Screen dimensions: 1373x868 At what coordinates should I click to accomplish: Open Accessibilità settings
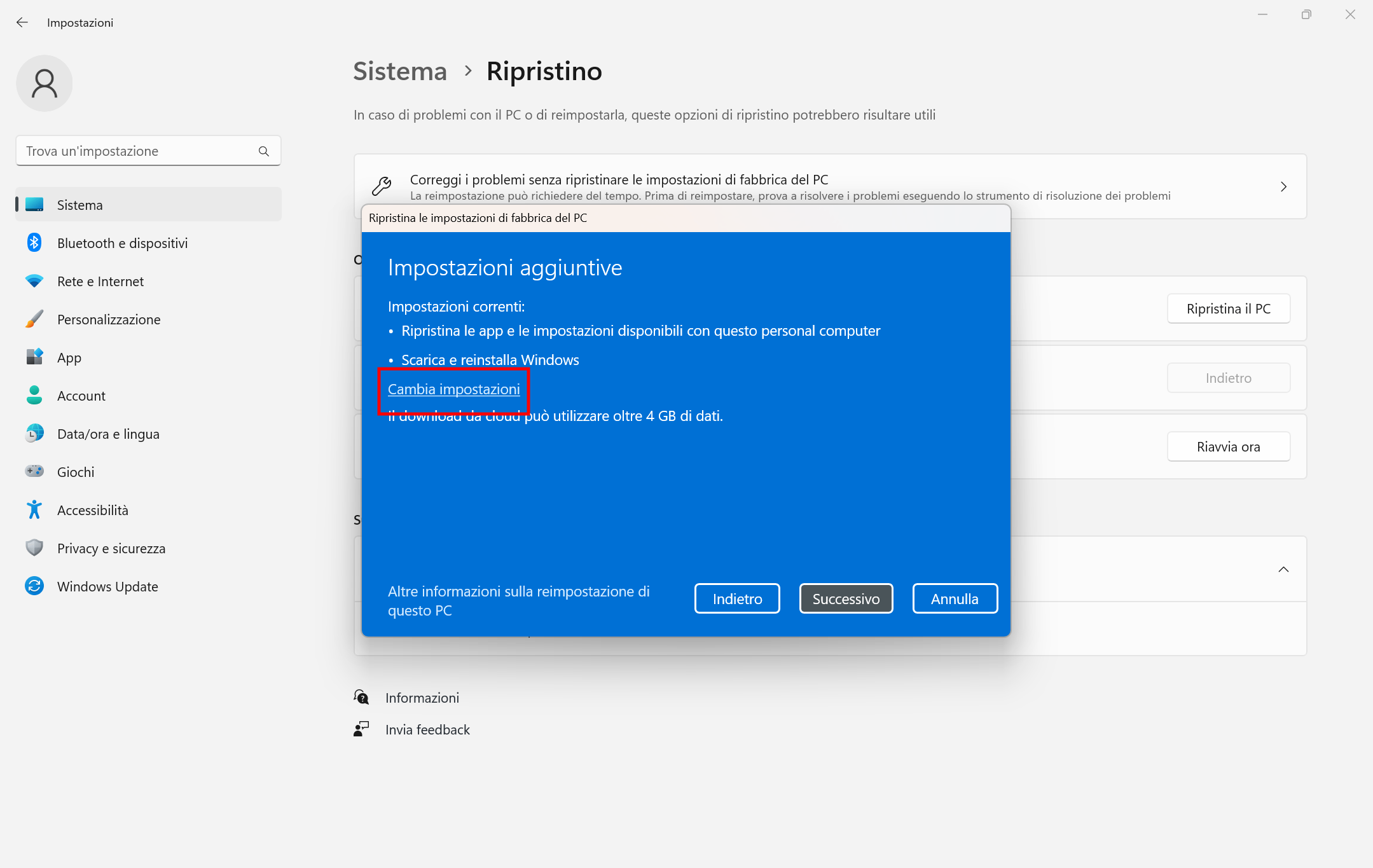93,509
